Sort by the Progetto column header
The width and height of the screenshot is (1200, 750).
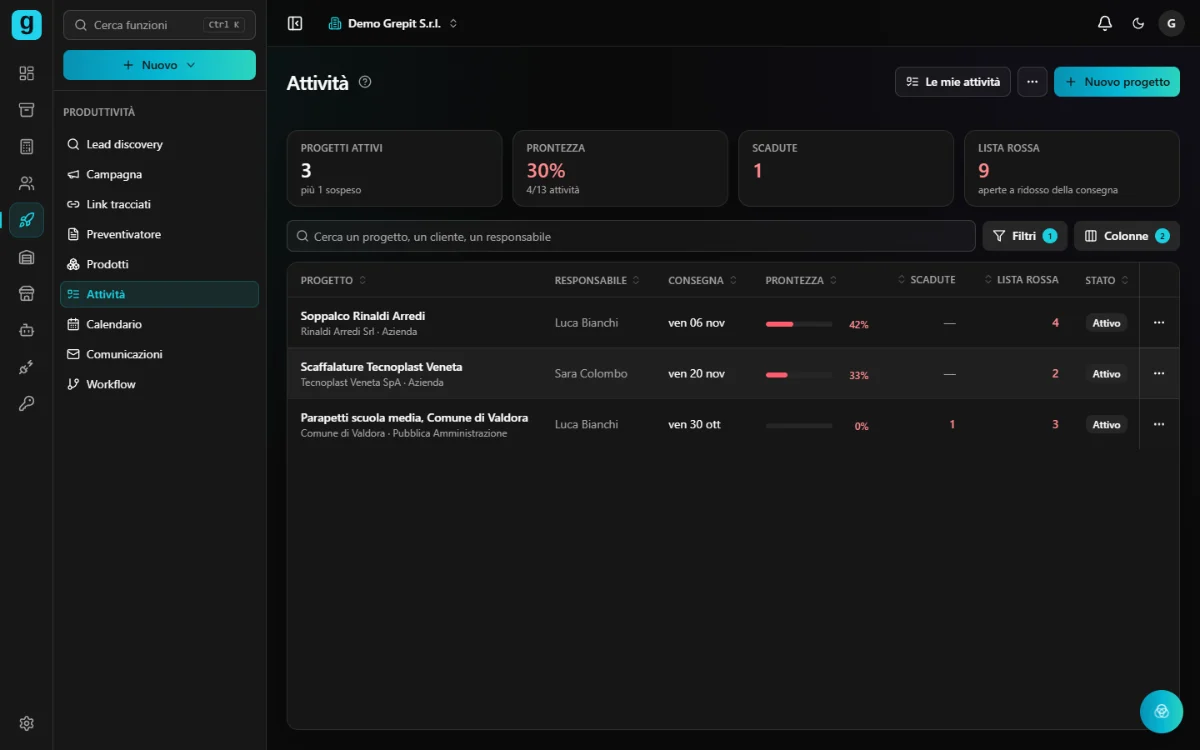[334, 280]
